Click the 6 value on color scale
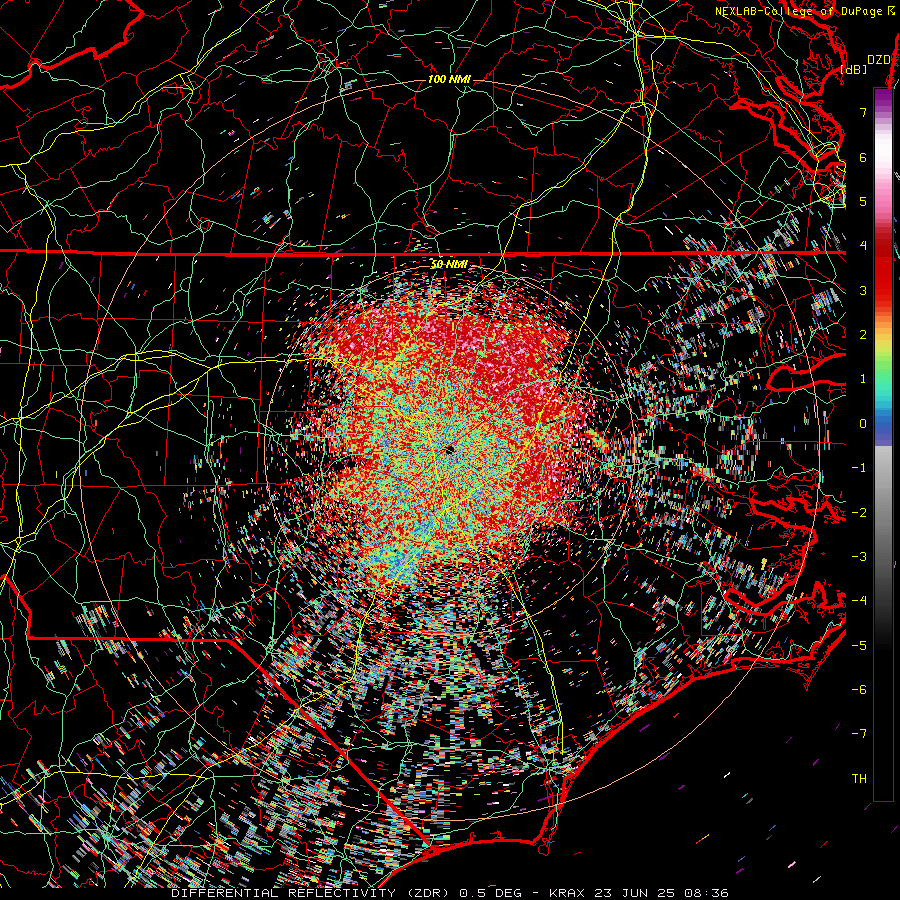 point(863,157)
